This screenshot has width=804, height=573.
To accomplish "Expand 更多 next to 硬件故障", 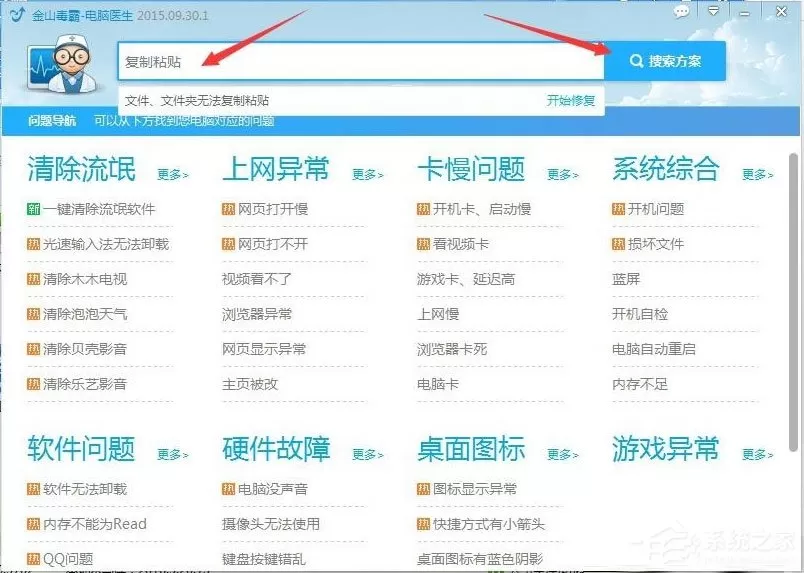I will point(368,455).
